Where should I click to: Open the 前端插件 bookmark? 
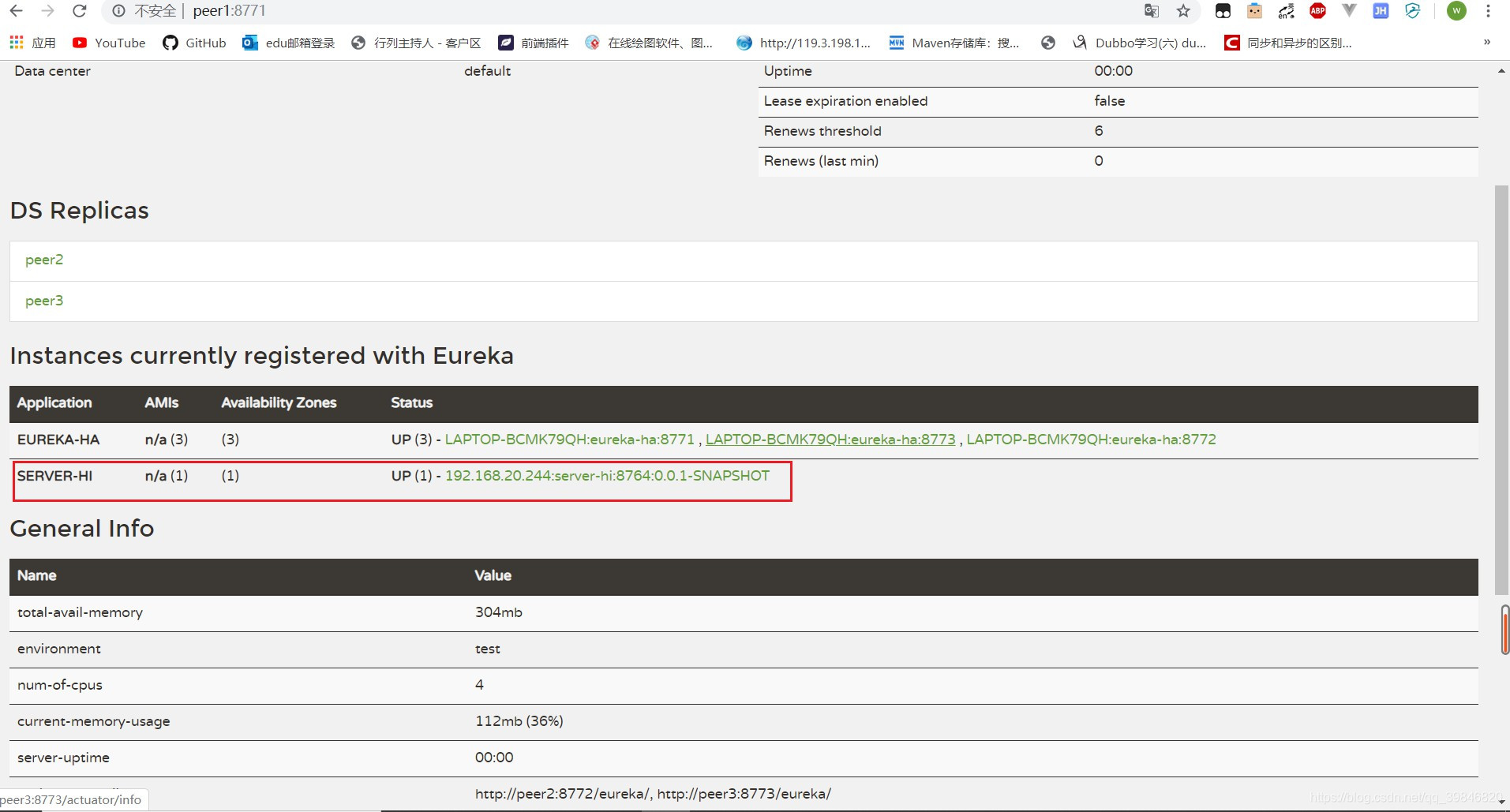(534, 43)
